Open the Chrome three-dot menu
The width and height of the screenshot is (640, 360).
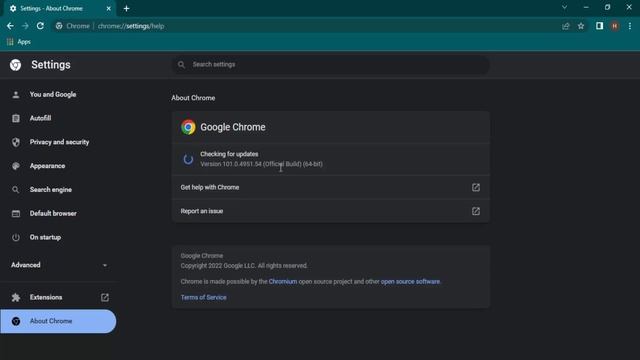click(x=630, y=26)
